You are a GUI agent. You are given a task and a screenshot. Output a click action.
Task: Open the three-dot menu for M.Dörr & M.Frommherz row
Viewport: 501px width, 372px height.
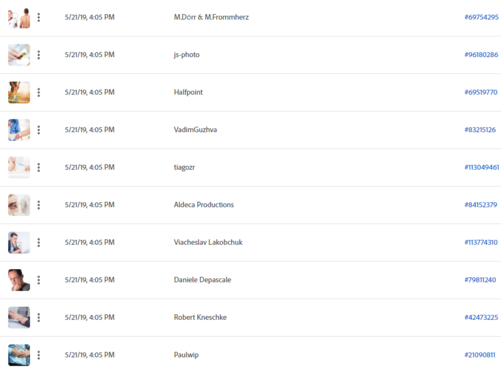click(x=39, y=17)
